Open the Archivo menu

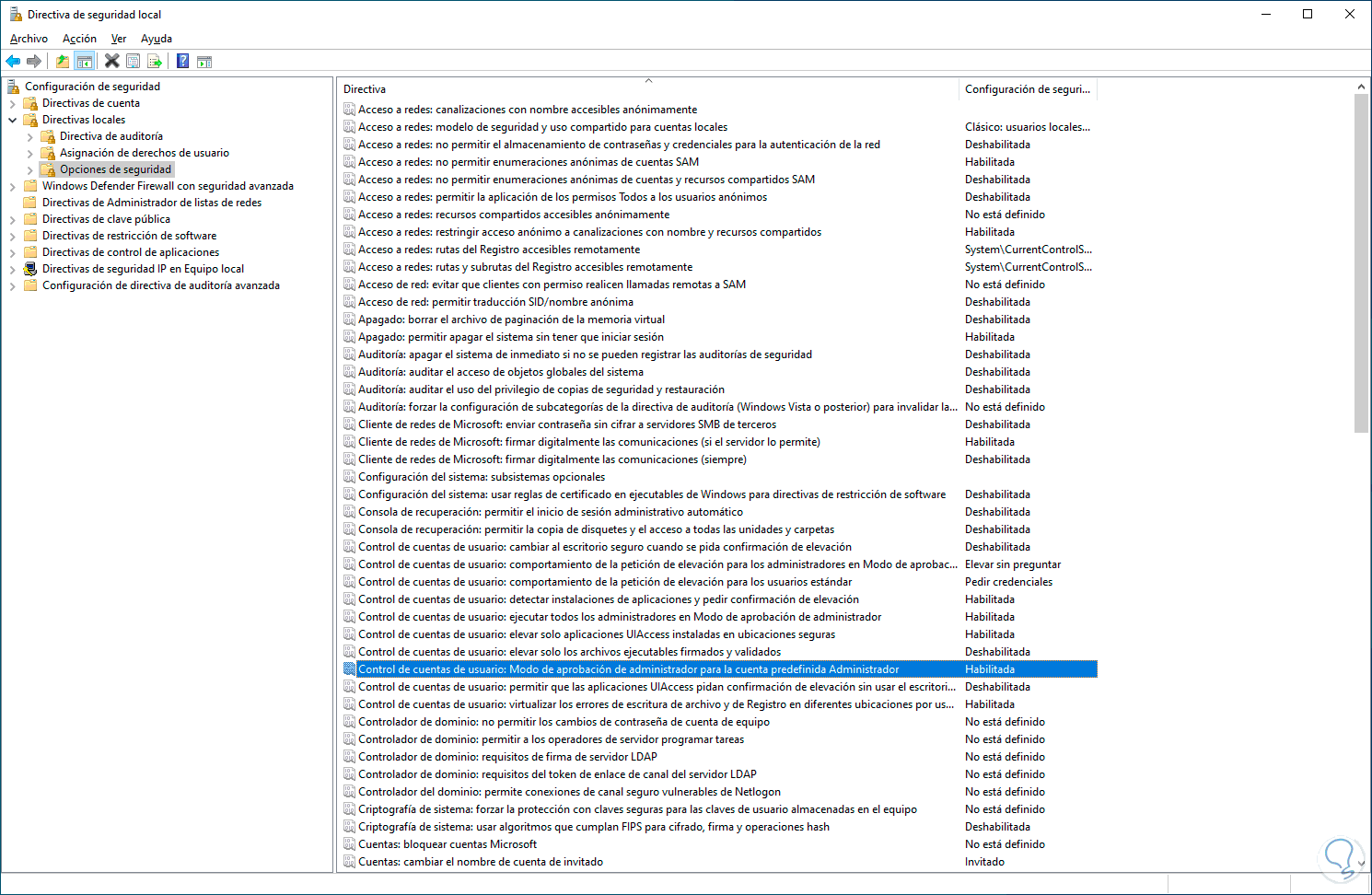click(29, 39)
